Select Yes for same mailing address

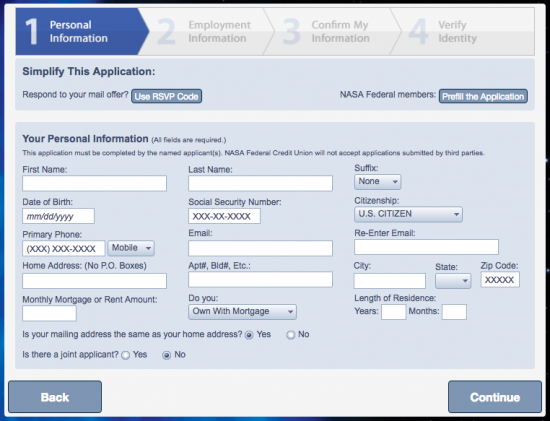pyautogui.click(x=249, y=335)
